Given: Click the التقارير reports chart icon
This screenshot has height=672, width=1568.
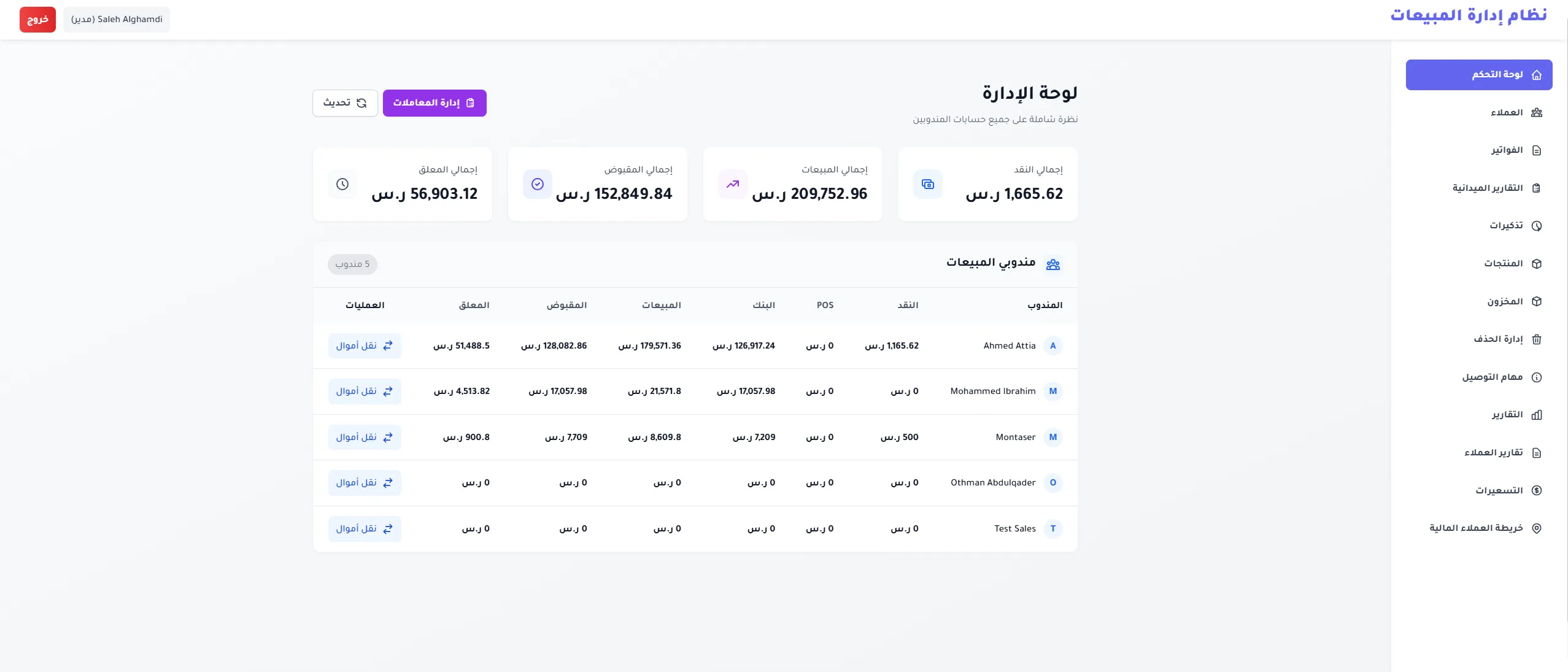Looking at the screenshot, I should pos(1537,414).
